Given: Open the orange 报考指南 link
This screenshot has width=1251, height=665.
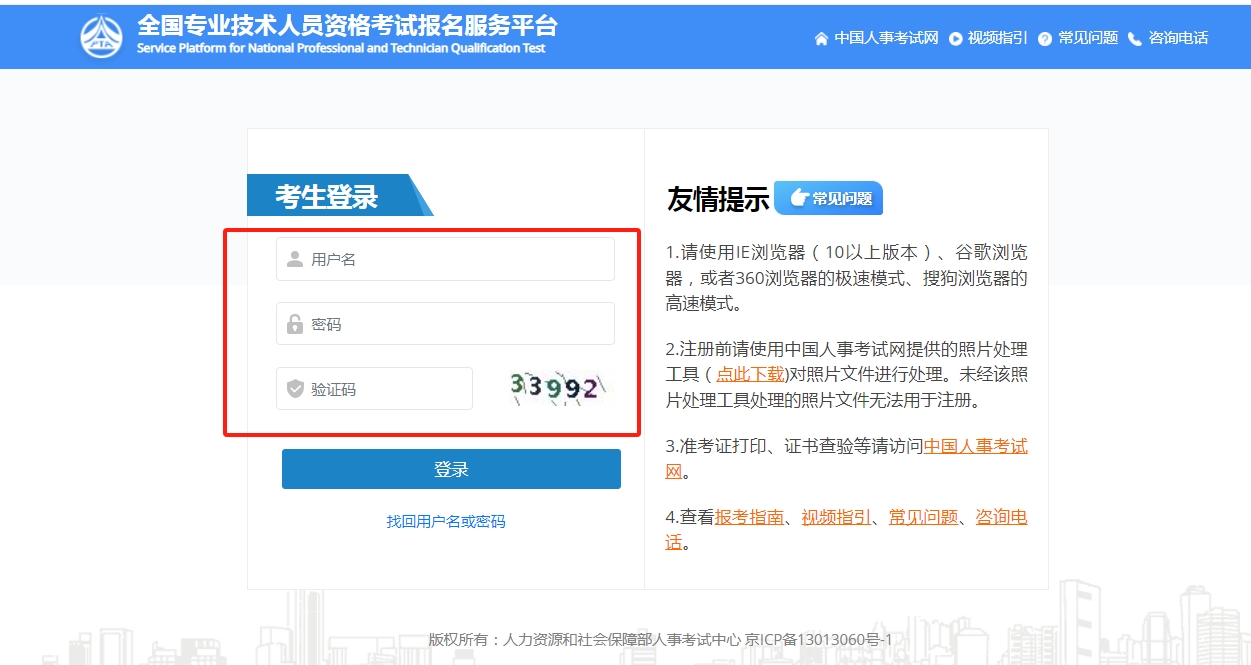Looking at the screenshot, I should click(x=749, y=518).
